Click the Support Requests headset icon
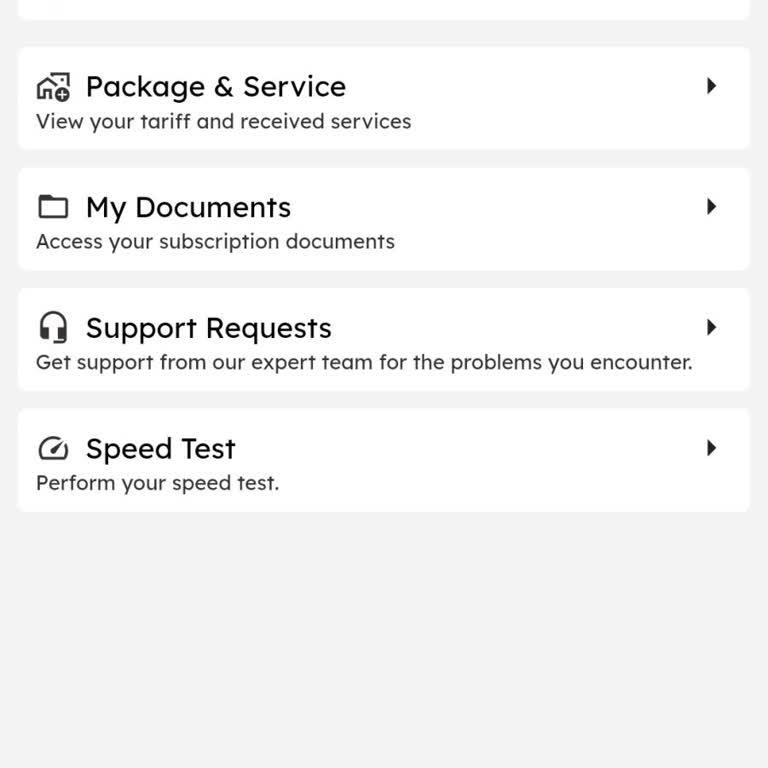 tap(53, 327)
